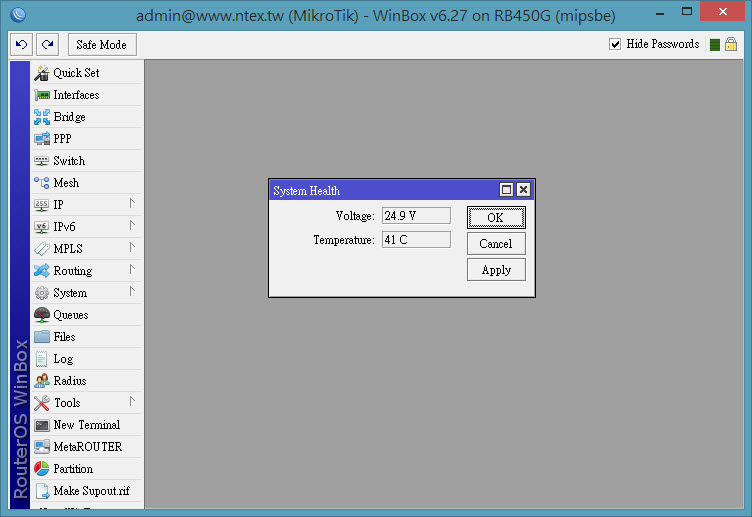
Task: Open the Files folder icon
Action: (x=42, y=337)
